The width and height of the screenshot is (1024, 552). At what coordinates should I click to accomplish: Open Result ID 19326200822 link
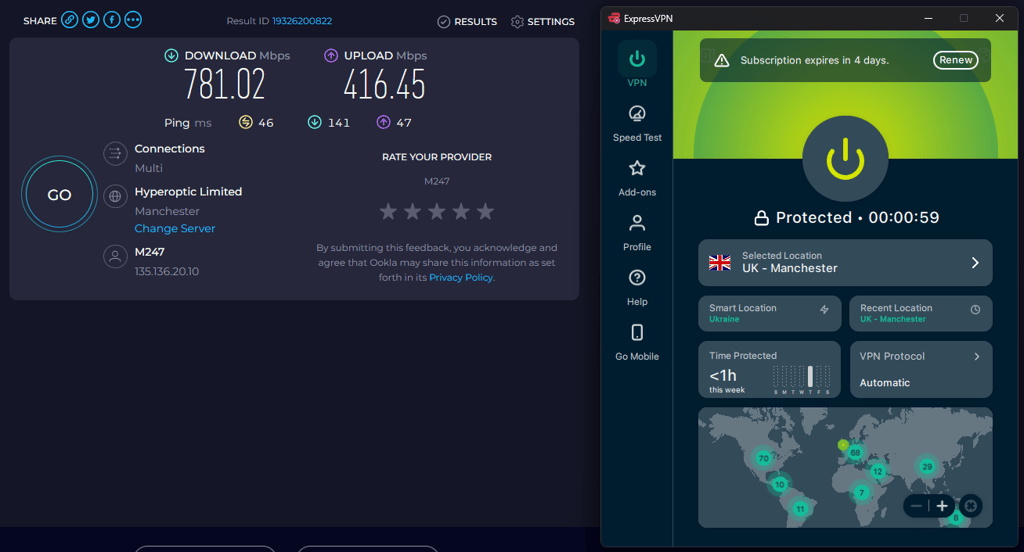pos(302,21)
